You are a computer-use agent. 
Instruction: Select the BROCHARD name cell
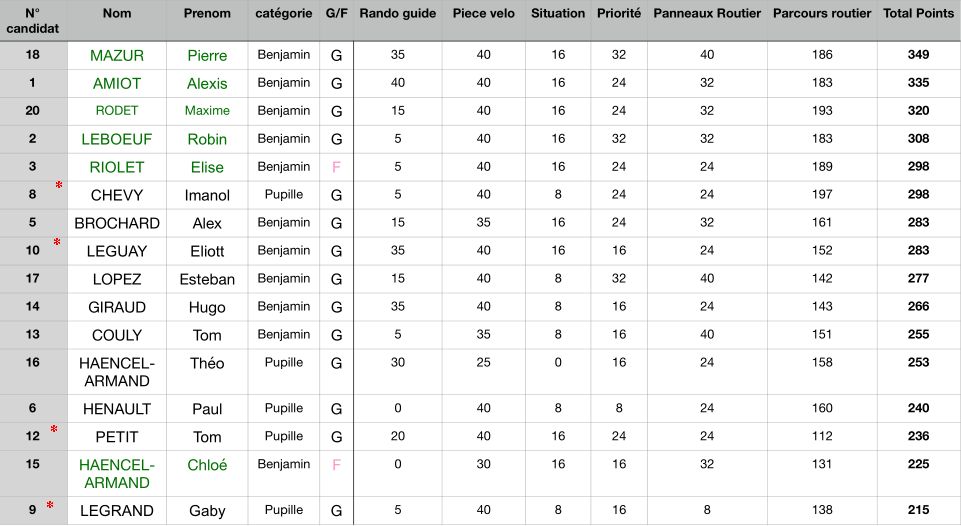pyautogui.click(x=116, y=223)
